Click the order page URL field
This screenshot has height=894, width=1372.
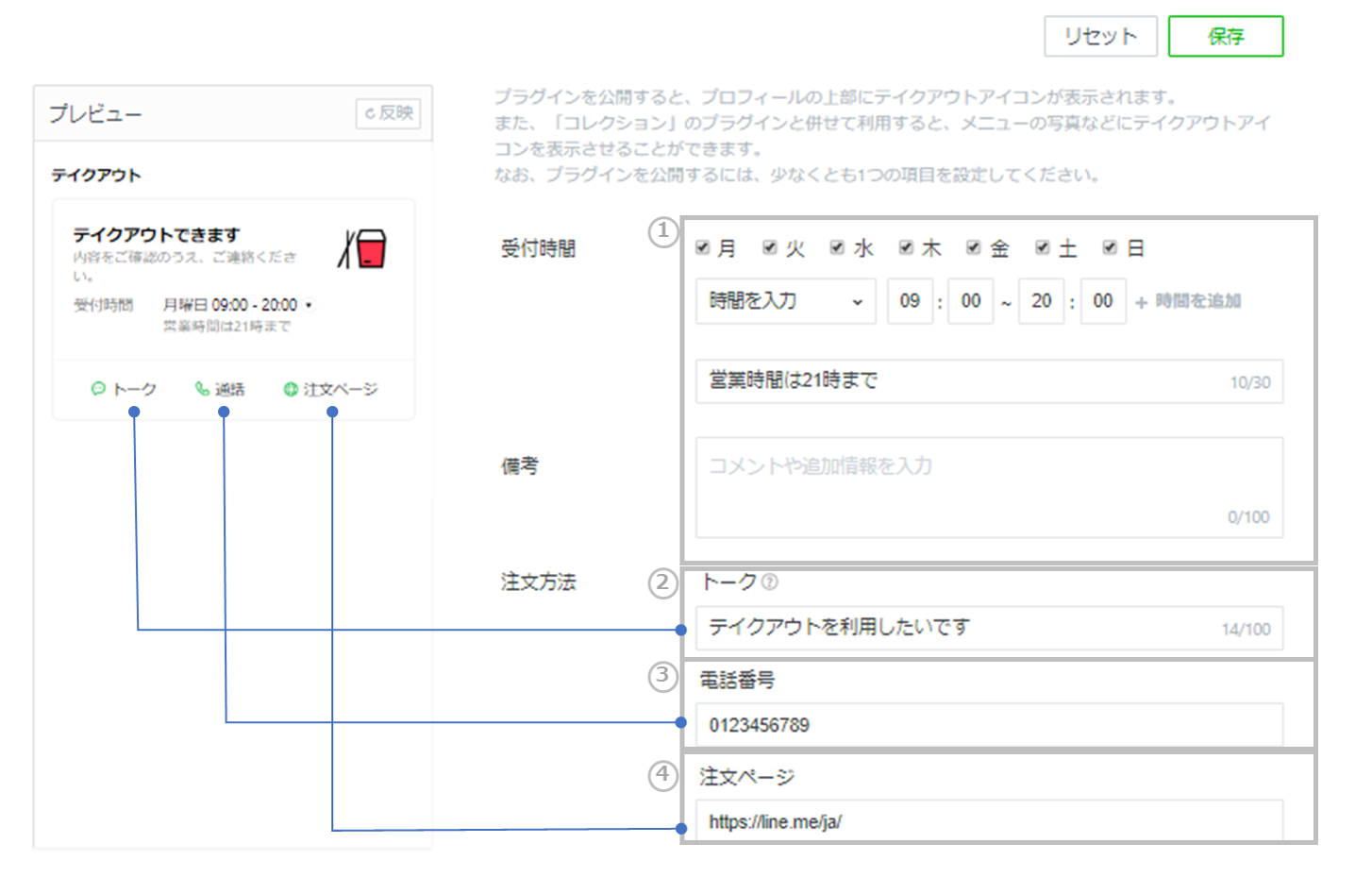coord(988,821)
